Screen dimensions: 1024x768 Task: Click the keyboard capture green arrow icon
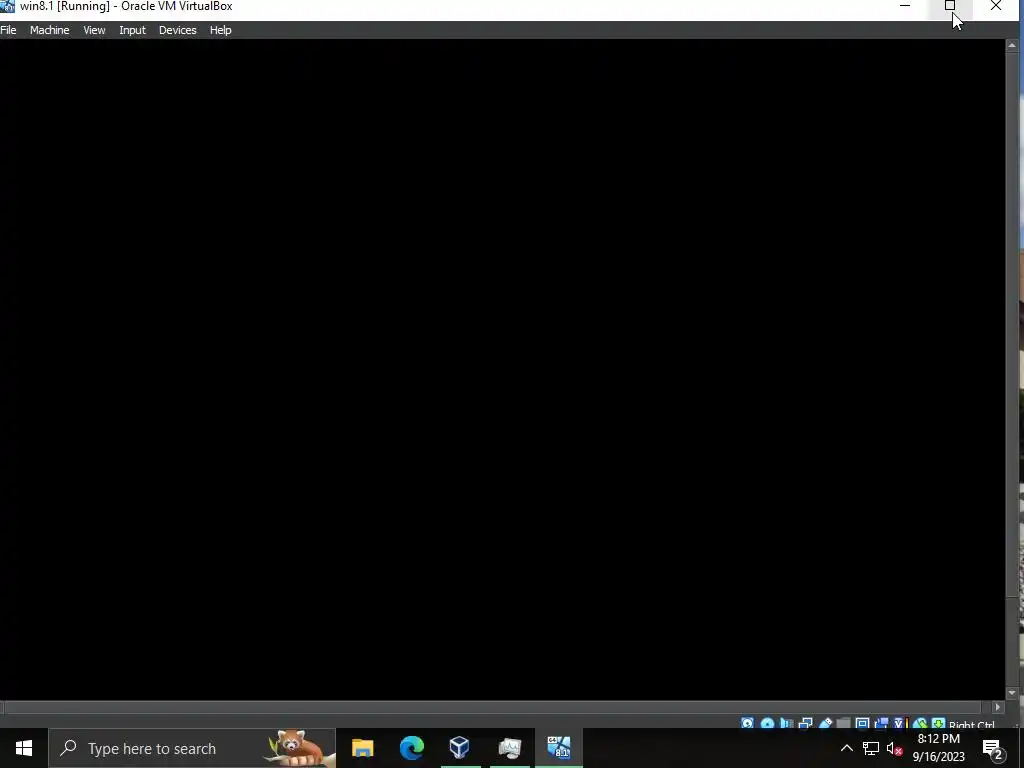click(x=938, y=724)
